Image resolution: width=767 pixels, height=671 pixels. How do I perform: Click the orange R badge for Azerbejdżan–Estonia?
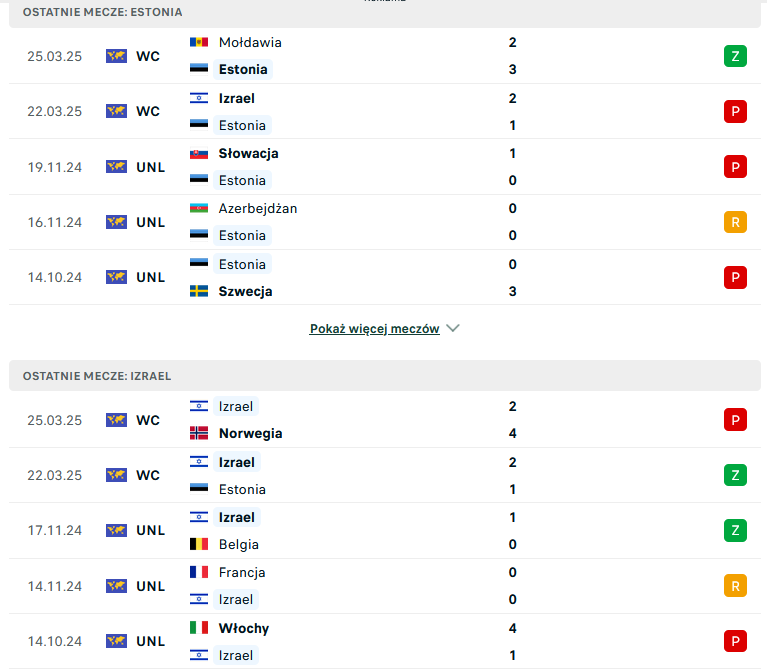(x=735, y=222)
